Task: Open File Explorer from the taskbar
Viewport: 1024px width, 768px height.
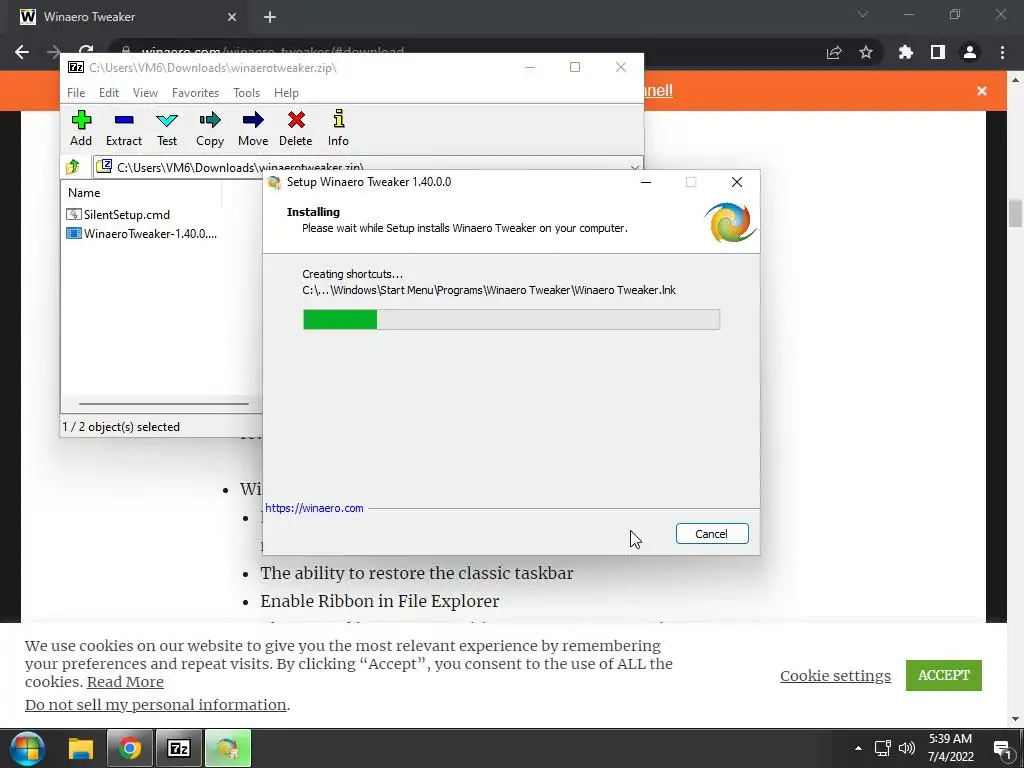Action: click(81, 748)
